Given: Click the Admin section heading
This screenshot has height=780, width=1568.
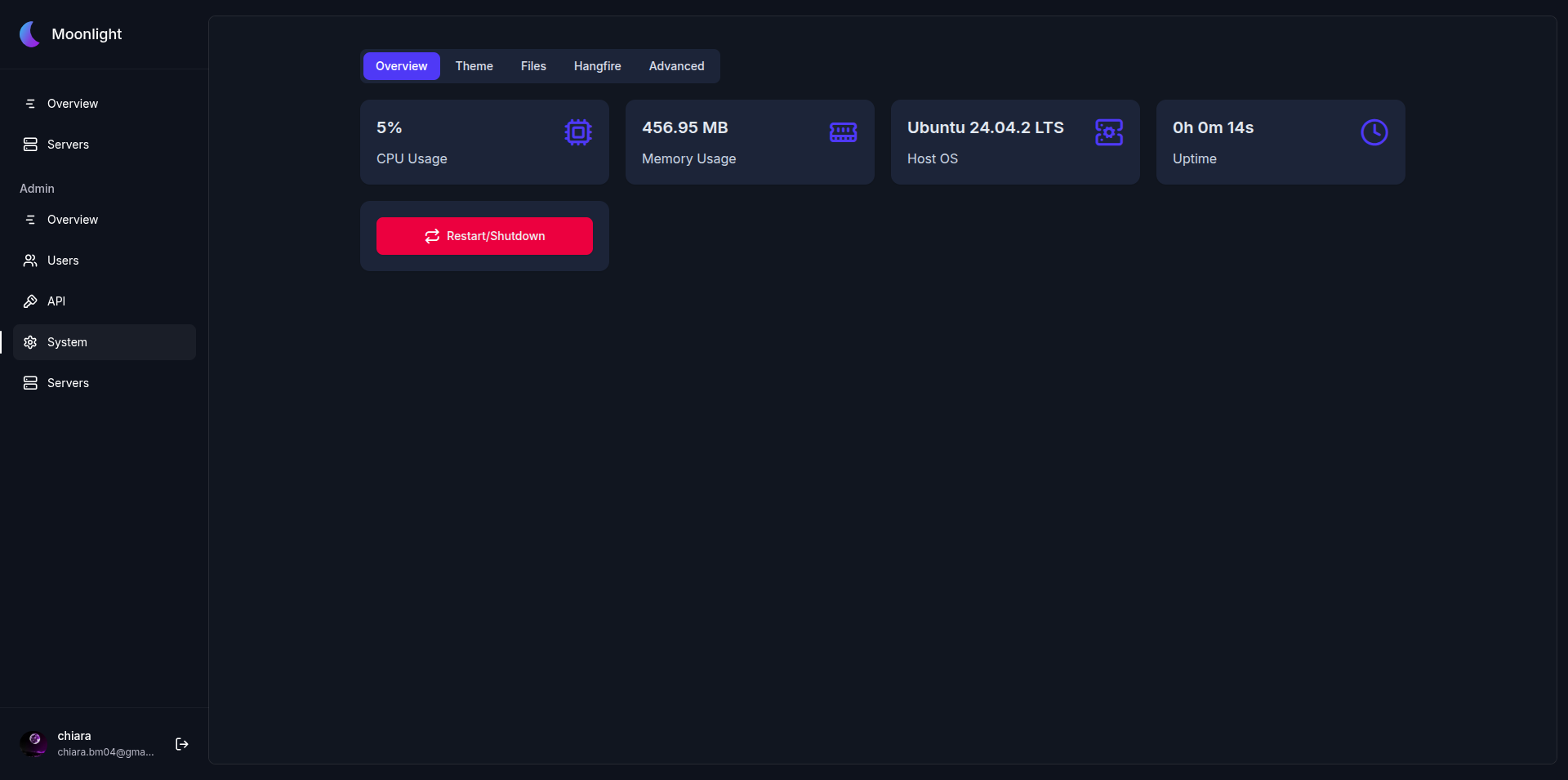Looking at the screenshot, I should pyautogui.click(x=38, y=189).
